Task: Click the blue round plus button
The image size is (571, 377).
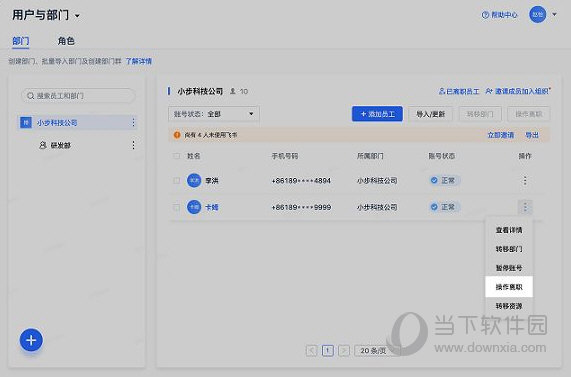Action: pyautogui.click(x=31, y=340)
